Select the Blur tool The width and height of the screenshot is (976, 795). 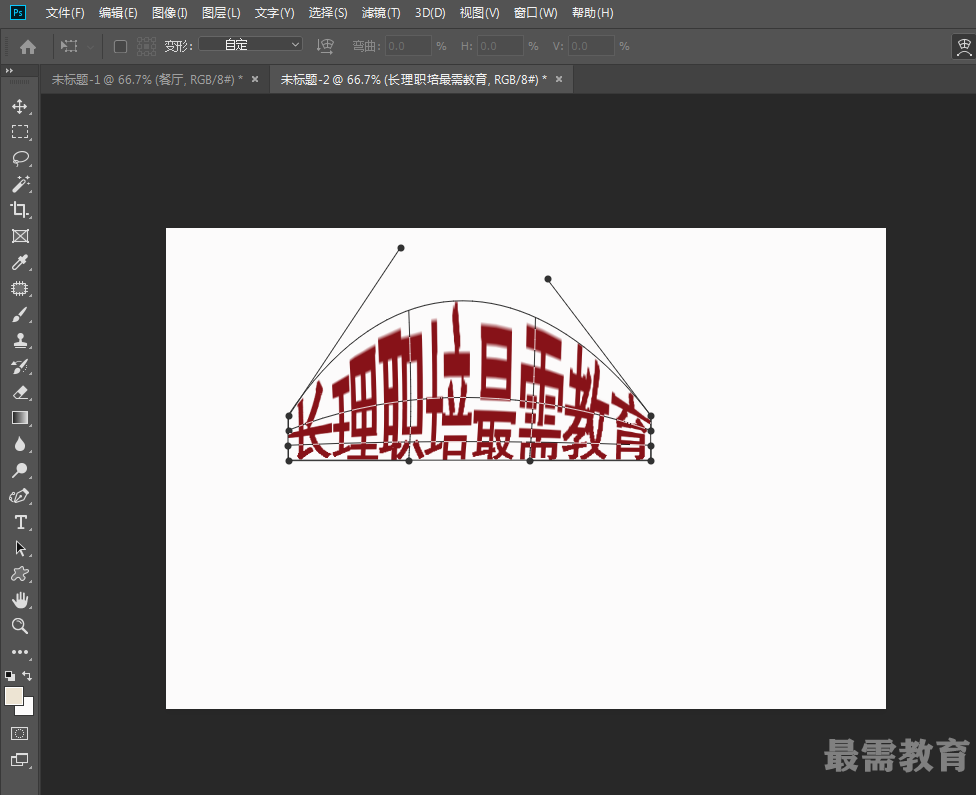coord(20,444)
